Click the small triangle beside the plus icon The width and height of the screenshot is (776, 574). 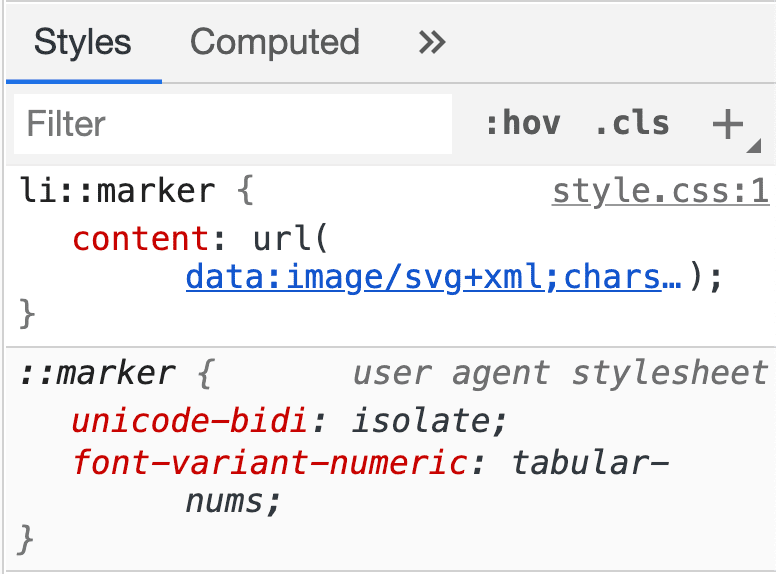coord(753,146)
